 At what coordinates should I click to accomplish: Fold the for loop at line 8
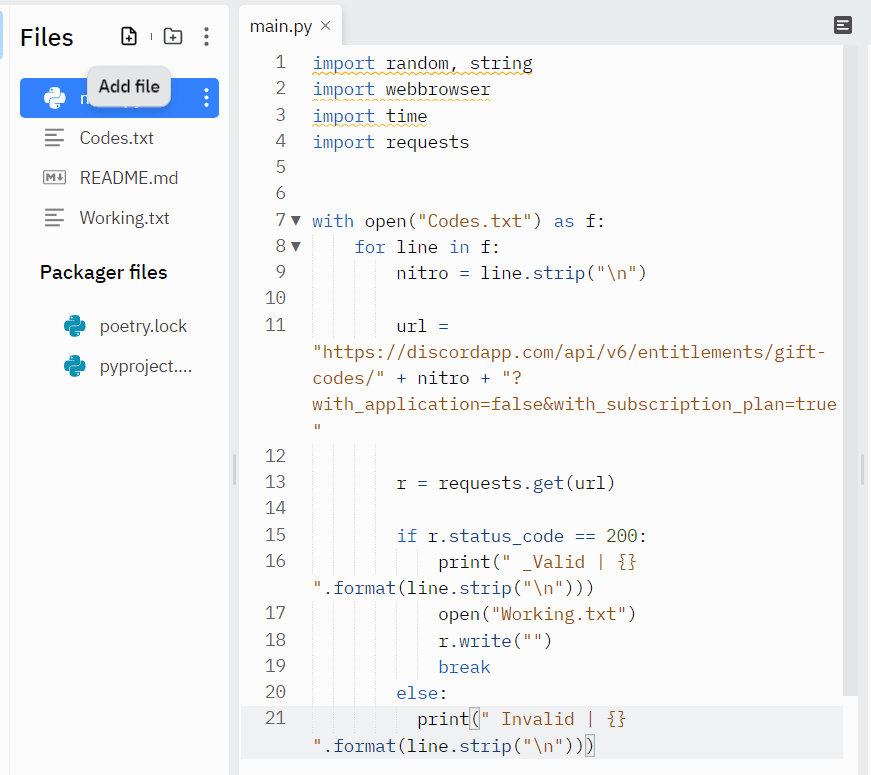295,246
